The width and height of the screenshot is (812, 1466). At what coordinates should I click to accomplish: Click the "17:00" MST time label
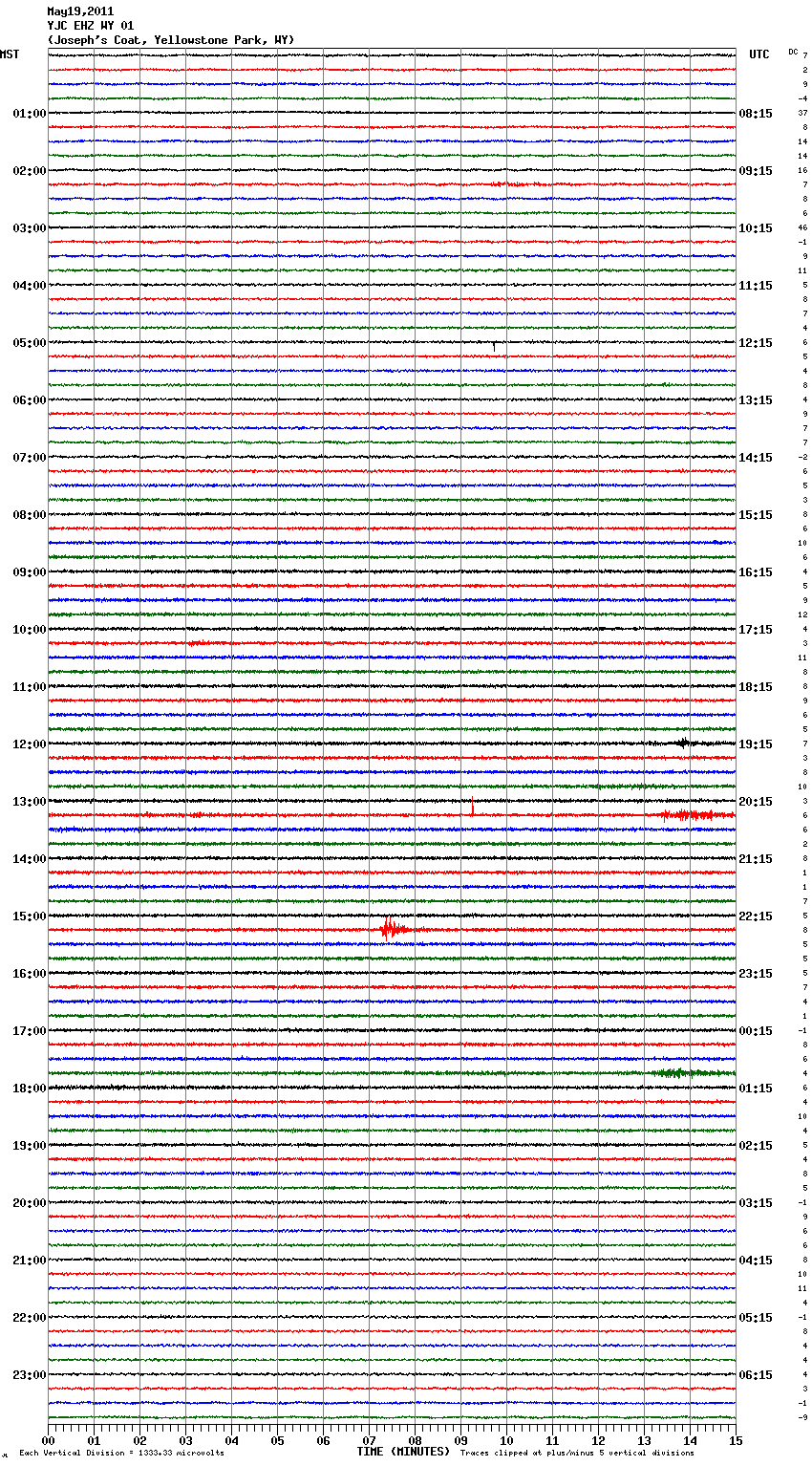pyautogui.click(x=30, y=1031)
